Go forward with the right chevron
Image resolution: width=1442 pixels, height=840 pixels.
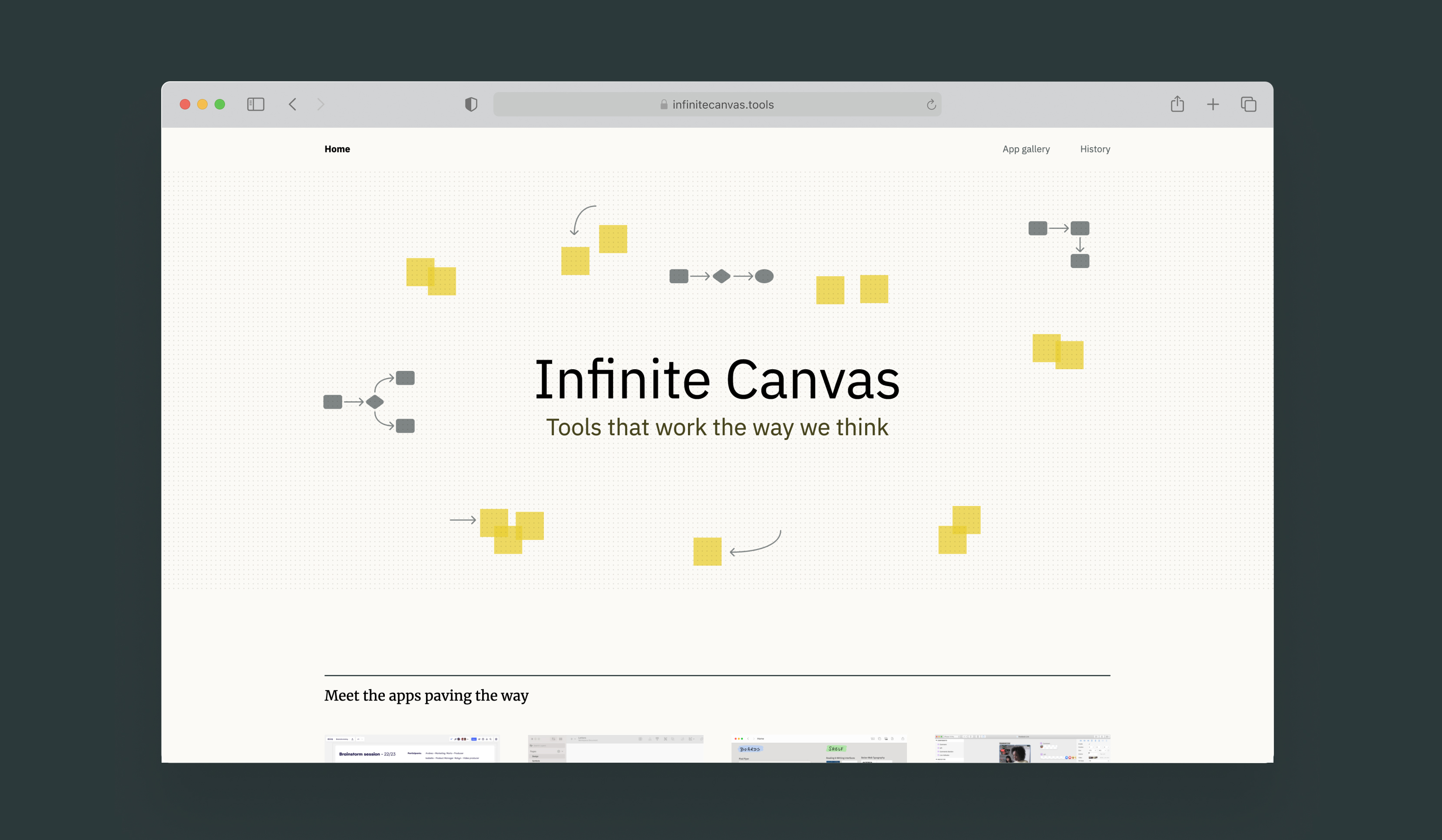[x=321, y=104]
